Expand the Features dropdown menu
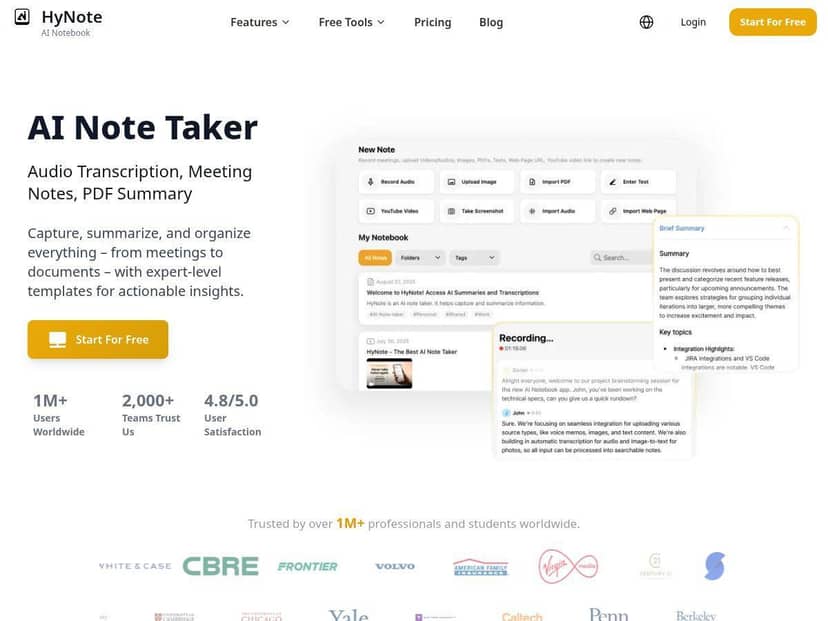The height and width of the screenshot is (621, 828). click(x=260, y=22)
